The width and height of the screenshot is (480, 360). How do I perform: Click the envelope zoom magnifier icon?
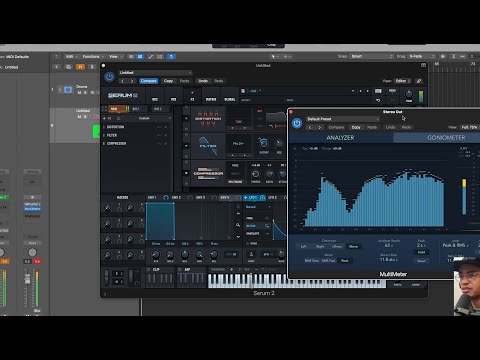238,225
